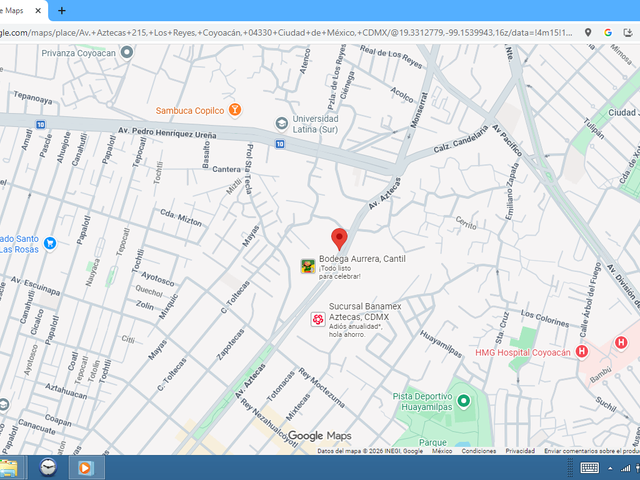This screenshot has height=480, width=640.
Task: Open the Bodega Aurrera store icon
Action: (308, 266)
